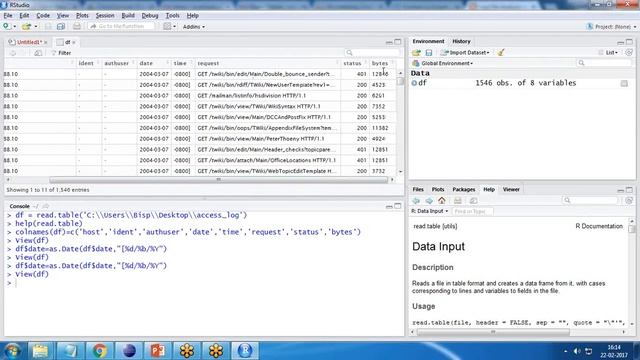Open df table view grid icon

(x=624, y=83)
